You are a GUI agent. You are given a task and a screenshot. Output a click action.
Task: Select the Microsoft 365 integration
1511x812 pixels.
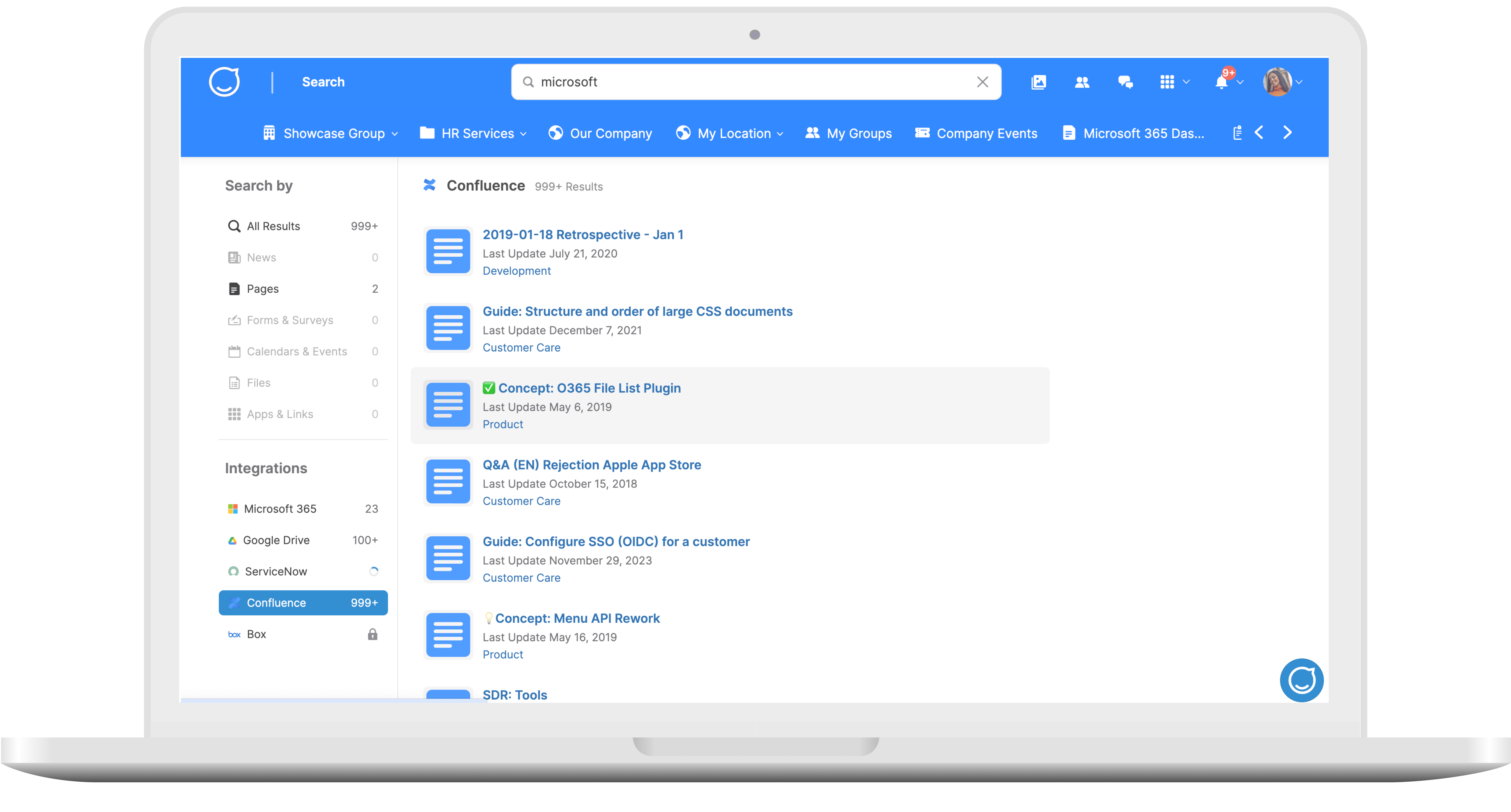303,509
